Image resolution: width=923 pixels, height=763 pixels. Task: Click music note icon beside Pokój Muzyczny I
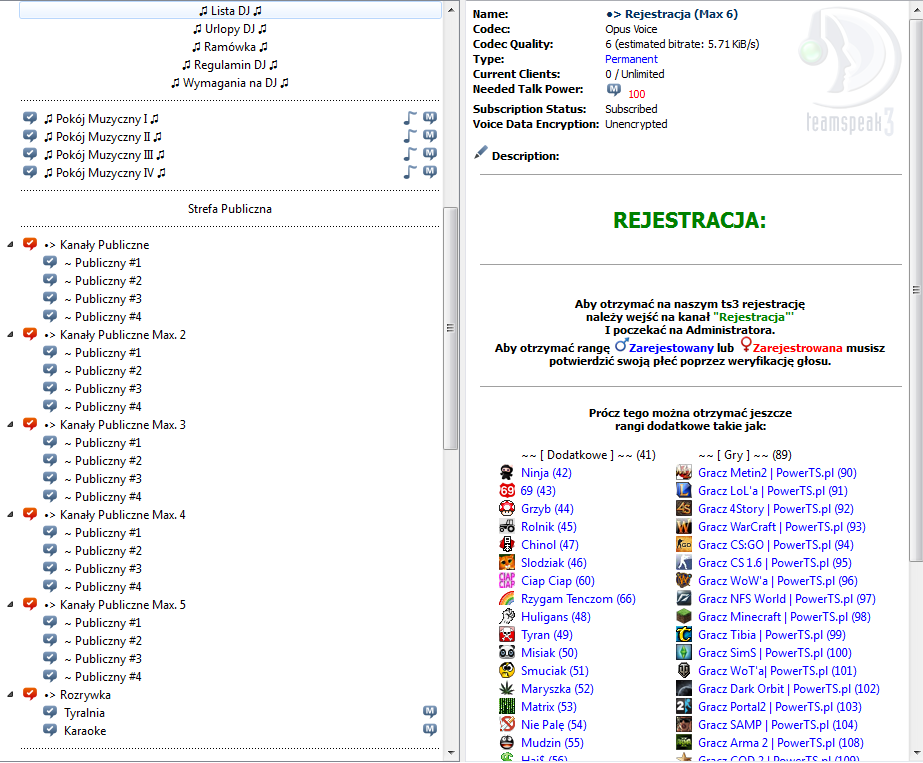pos(410,118)
